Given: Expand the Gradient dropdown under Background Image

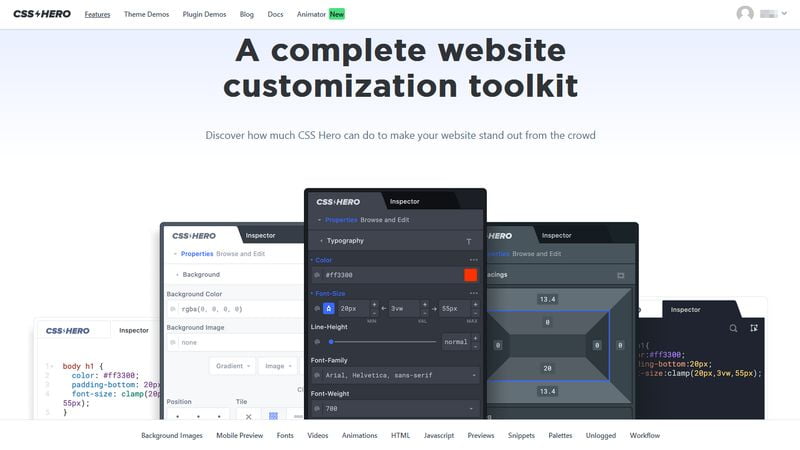Looking at the screenshot, I should click(232, 366).
